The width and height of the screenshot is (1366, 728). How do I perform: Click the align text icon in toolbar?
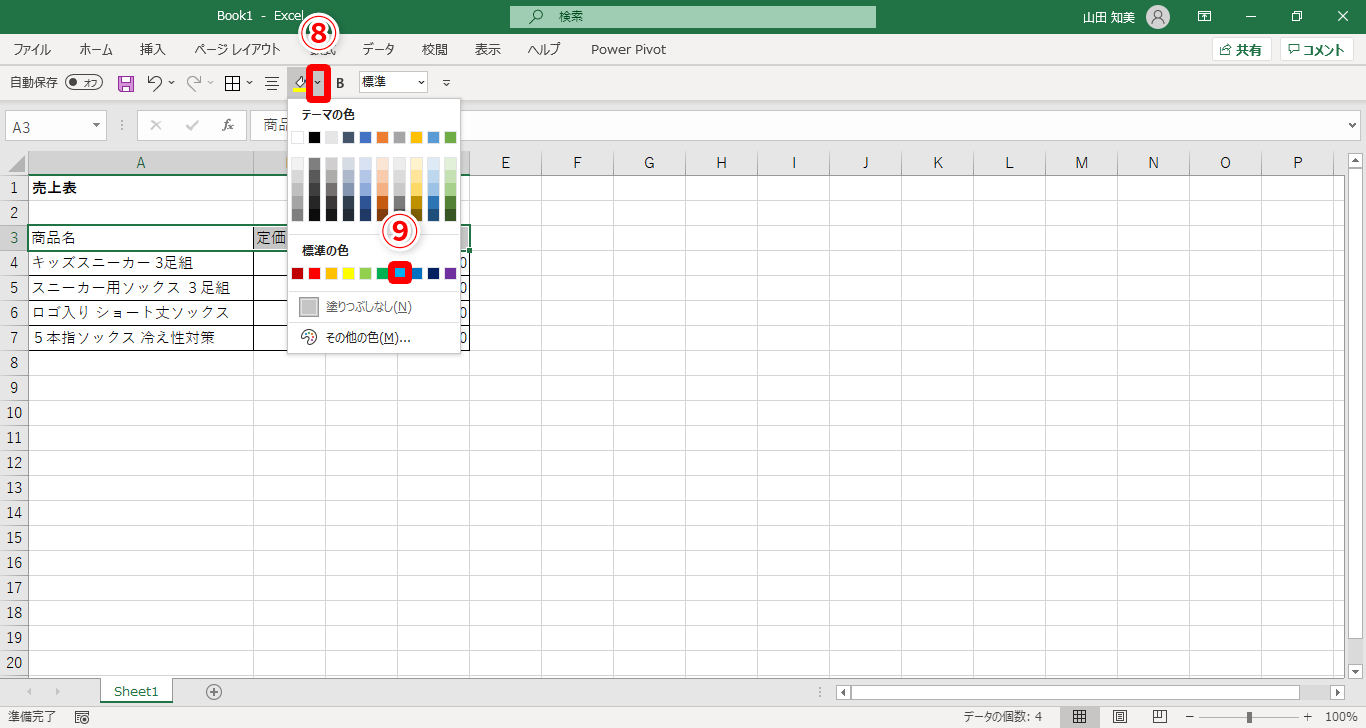pos(271,83)
